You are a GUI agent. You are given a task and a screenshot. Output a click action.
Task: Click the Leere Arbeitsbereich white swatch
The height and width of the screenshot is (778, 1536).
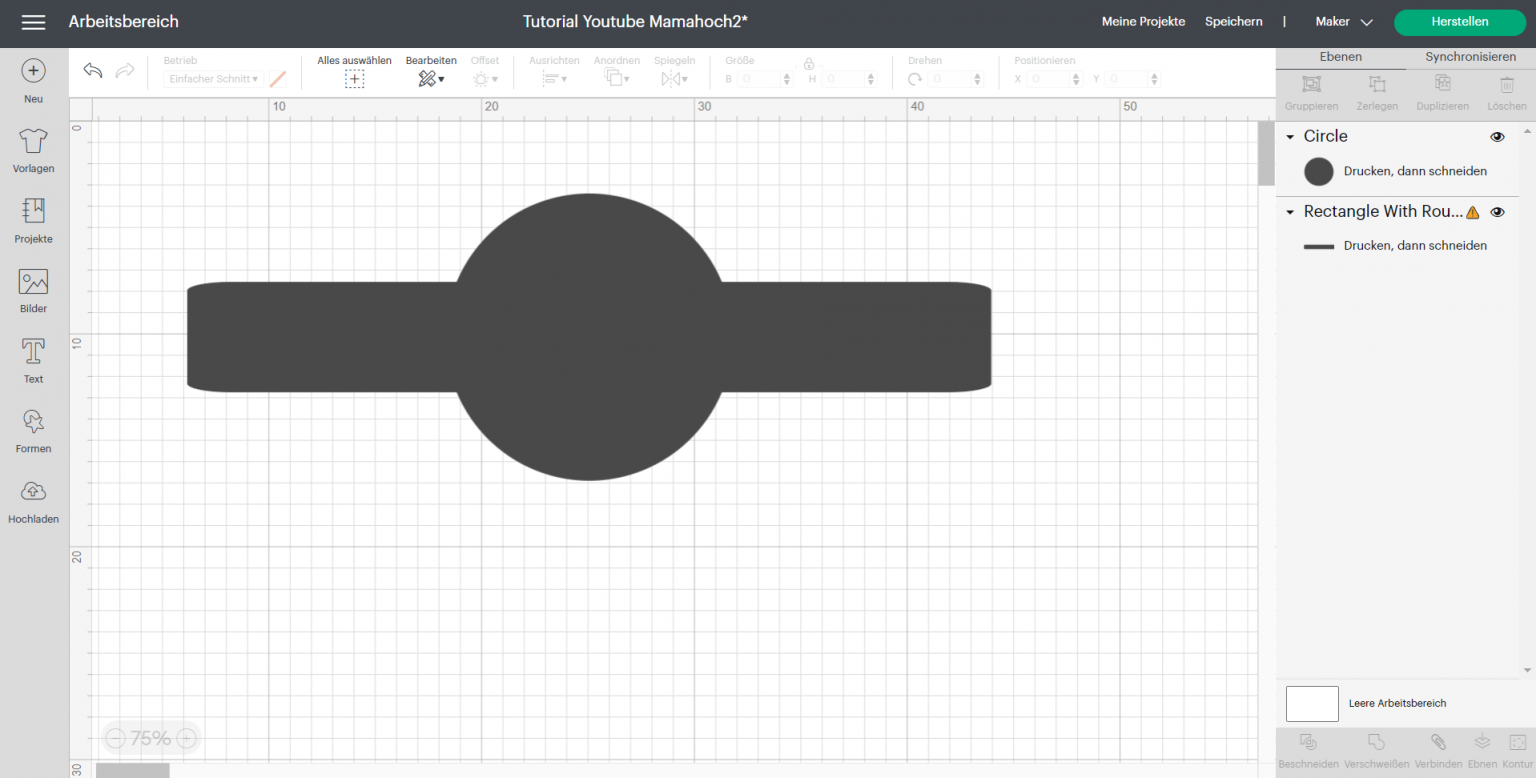[x=1311, y=704]
